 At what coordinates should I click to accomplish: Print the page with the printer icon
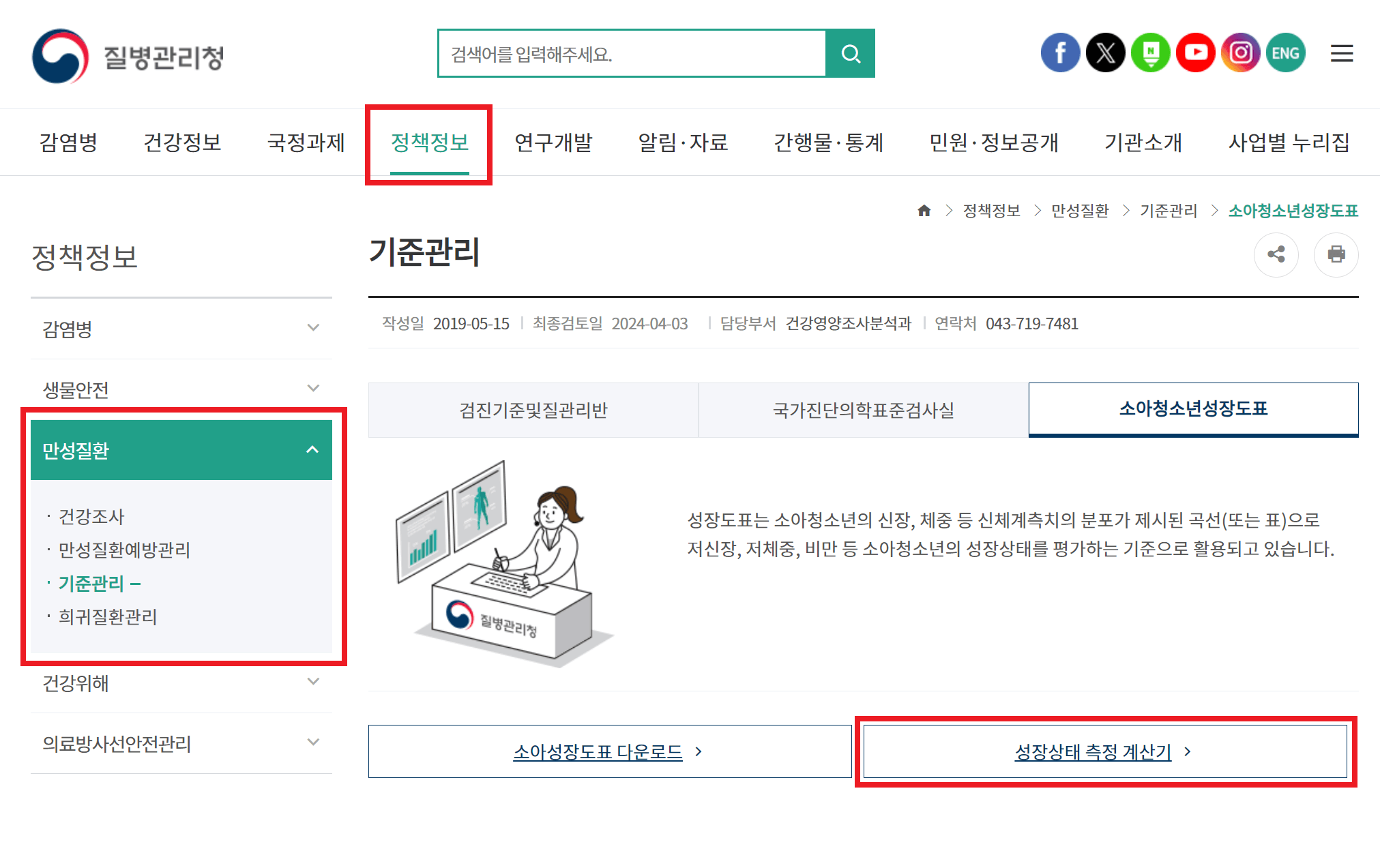[1336, 254]
